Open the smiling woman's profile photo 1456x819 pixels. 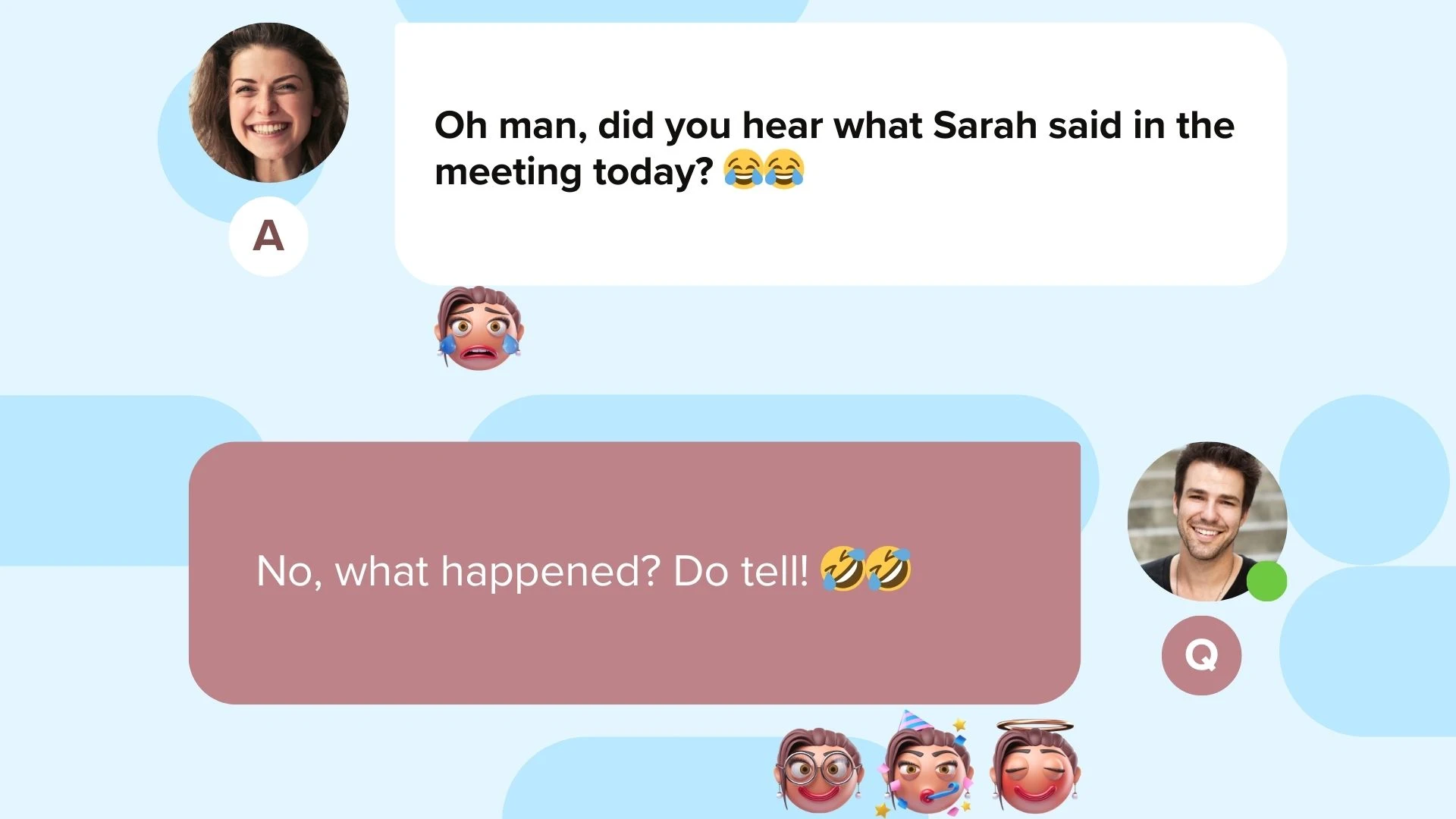(268, 102)
